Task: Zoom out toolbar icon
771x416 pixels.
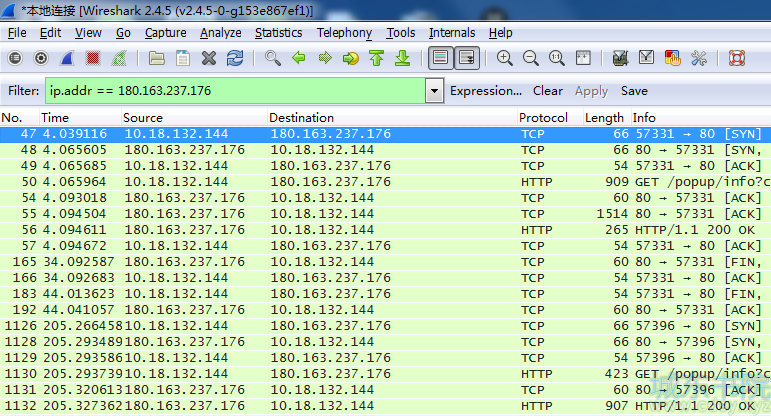Action: tap(531, 59)
